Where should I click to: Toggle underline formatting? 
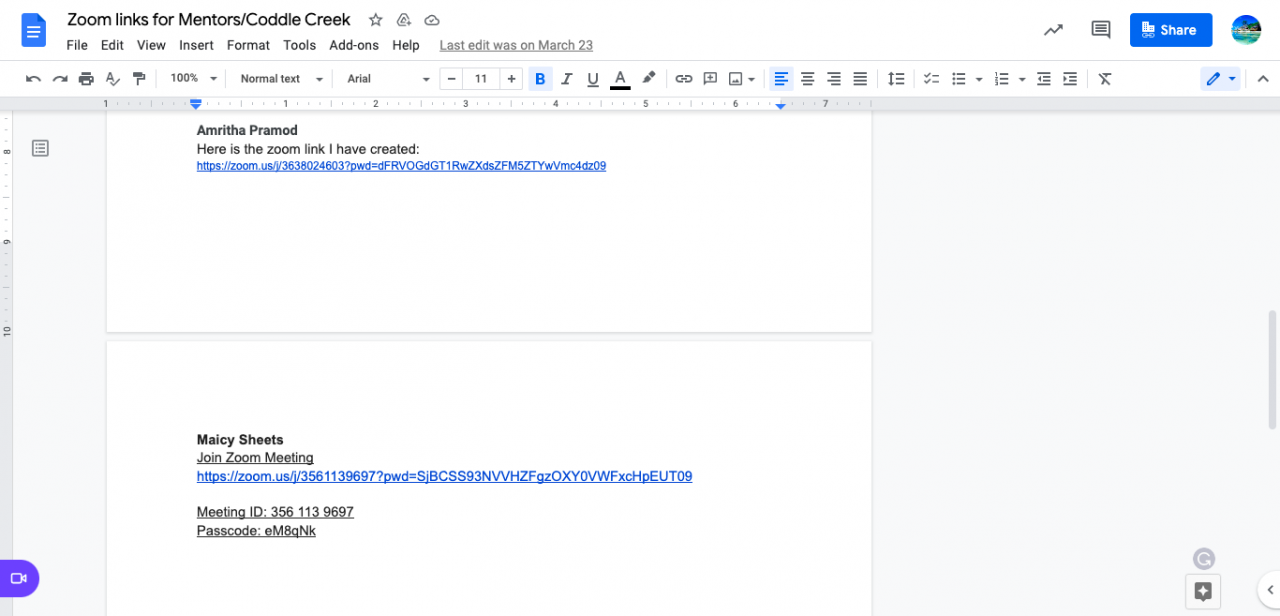[x=593, y=79]
